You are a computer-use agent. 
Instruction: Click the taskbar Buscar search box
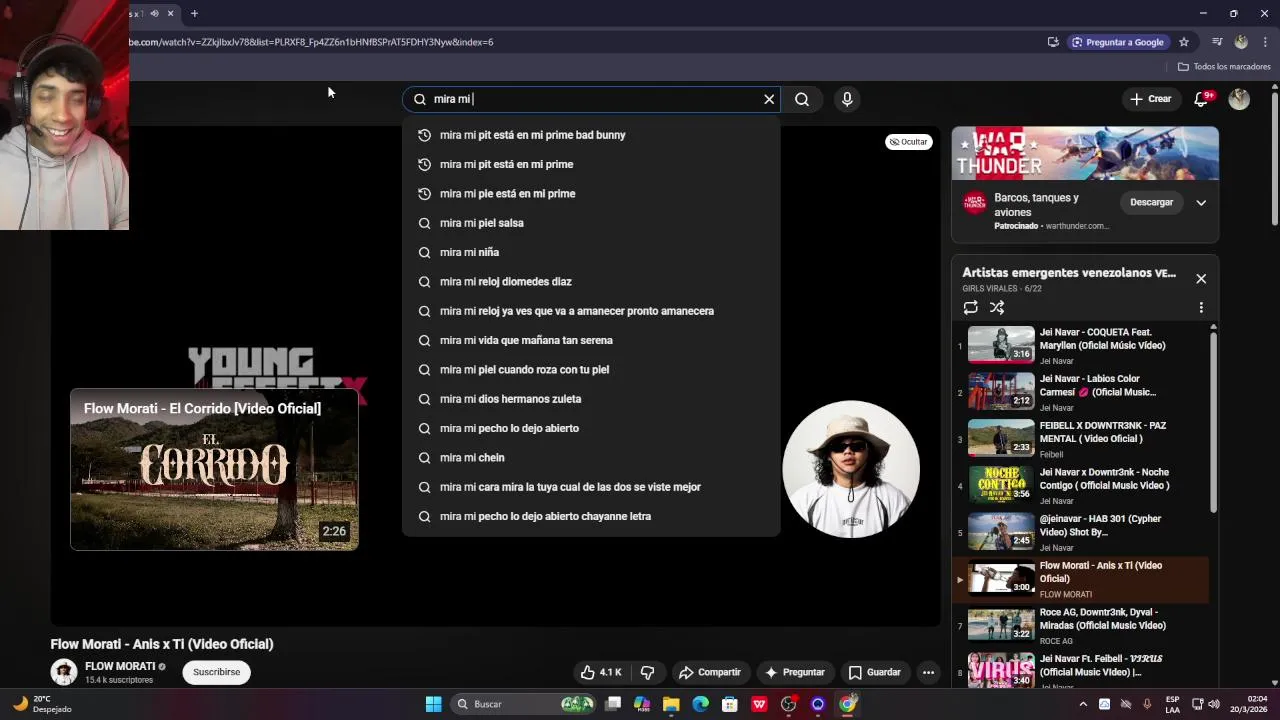click(x=525, y=704)
